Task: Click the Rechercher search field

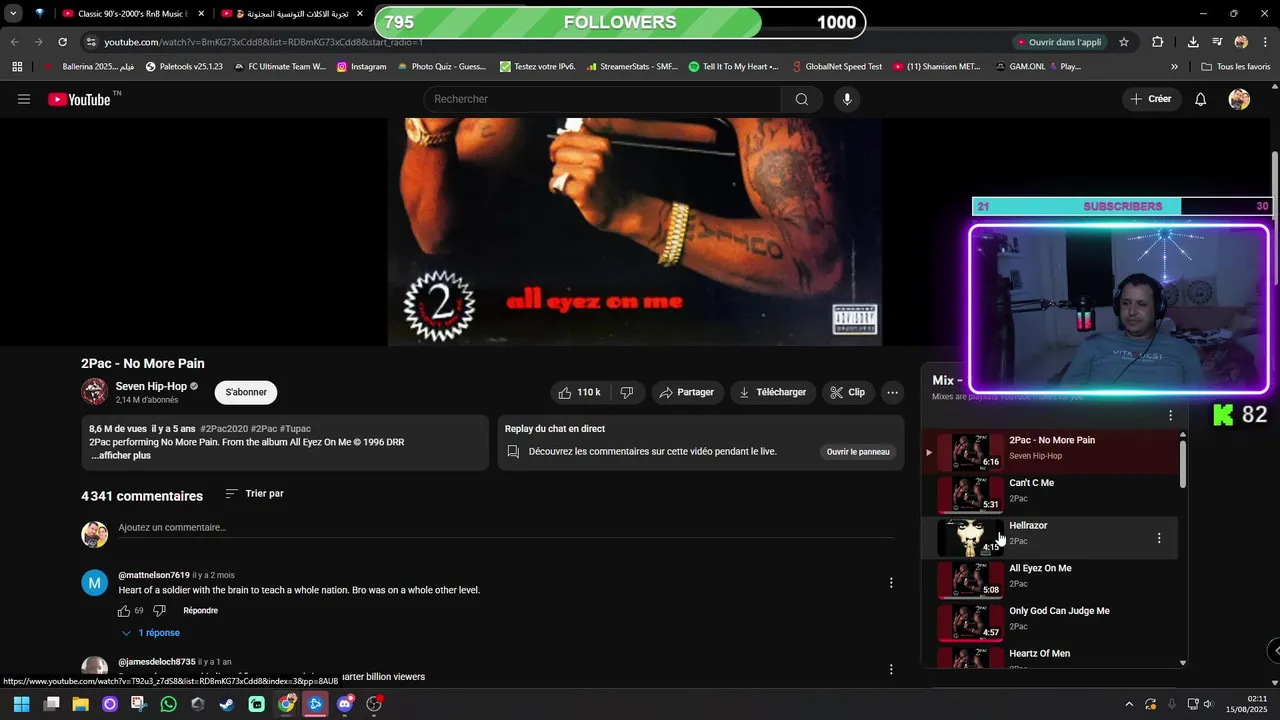Action: click(602, 99)
